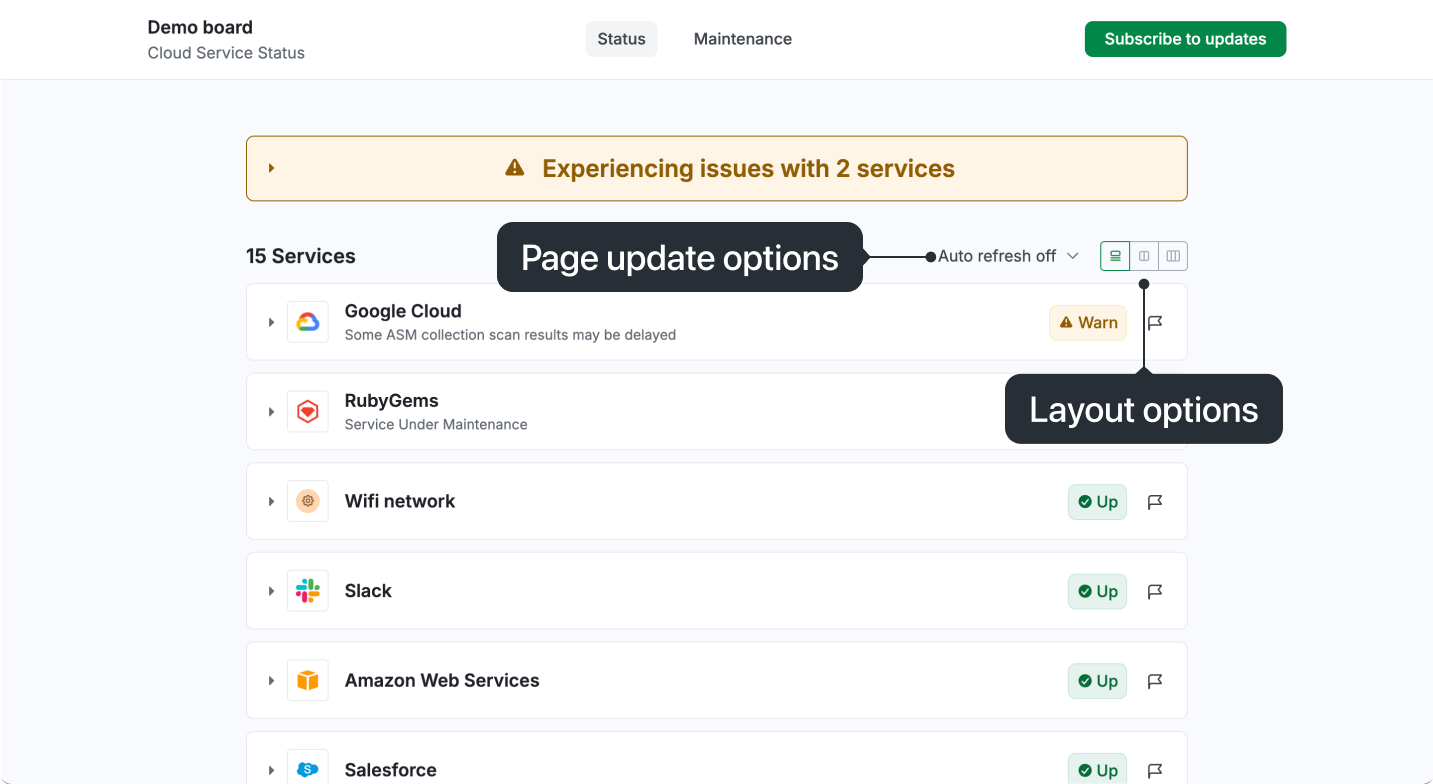This screenshot has width=1433, height=784.
Task: Click the flag icon for Google Cloud
Action: click(x=1155, y=323)
